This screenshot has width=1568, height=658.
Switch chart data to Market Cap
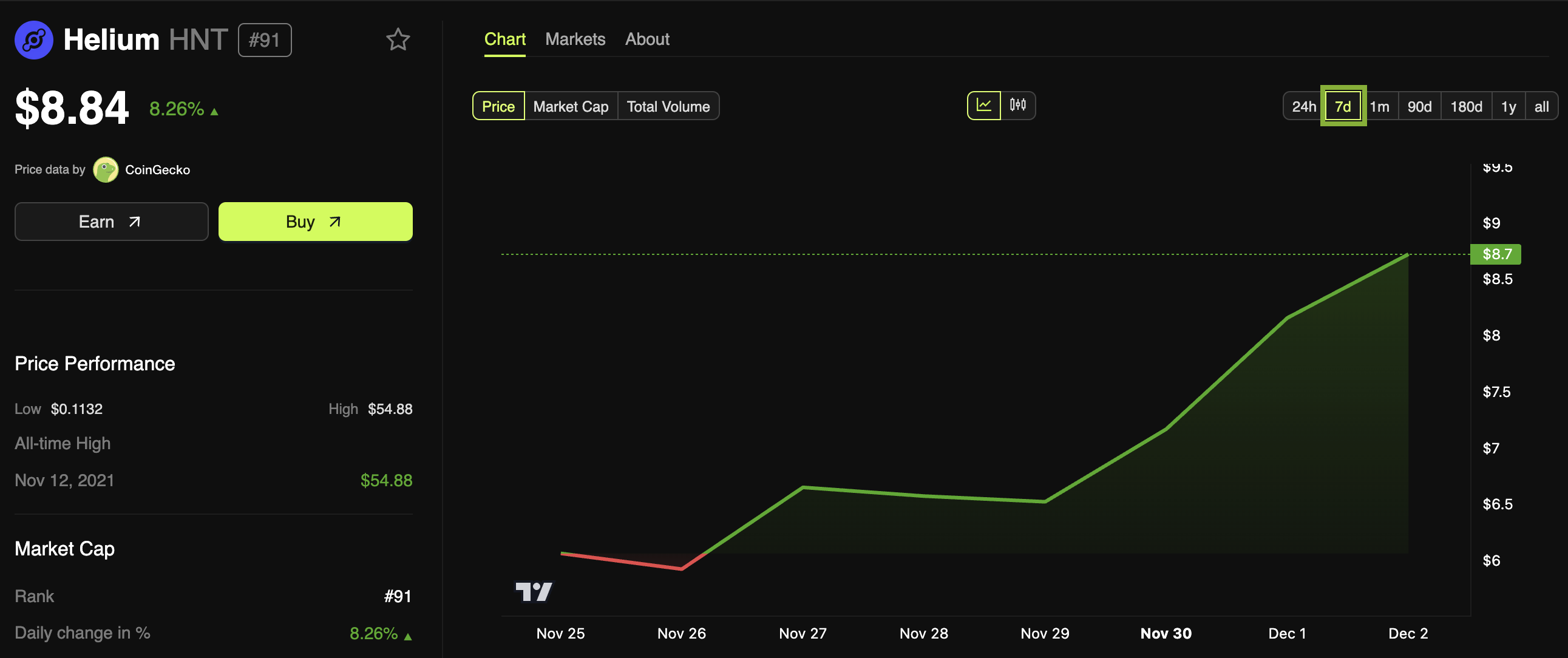point(571,106)
